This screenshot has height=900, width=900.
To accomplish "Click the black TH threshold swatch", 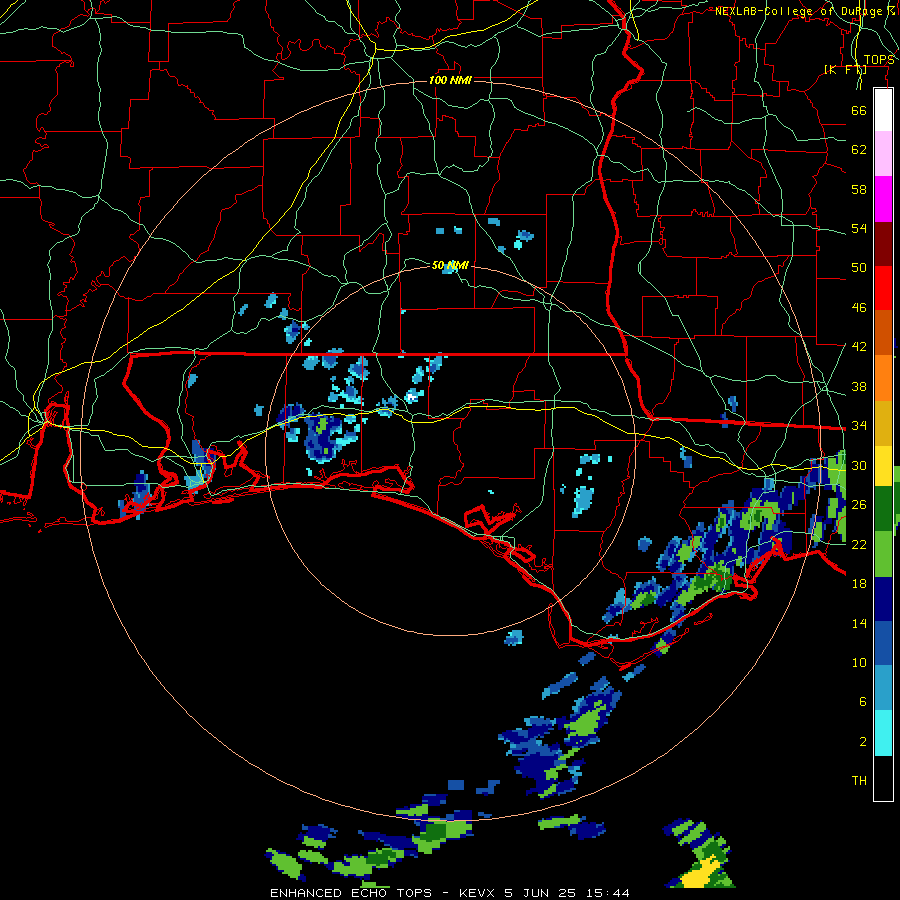I will coord(883,778).
